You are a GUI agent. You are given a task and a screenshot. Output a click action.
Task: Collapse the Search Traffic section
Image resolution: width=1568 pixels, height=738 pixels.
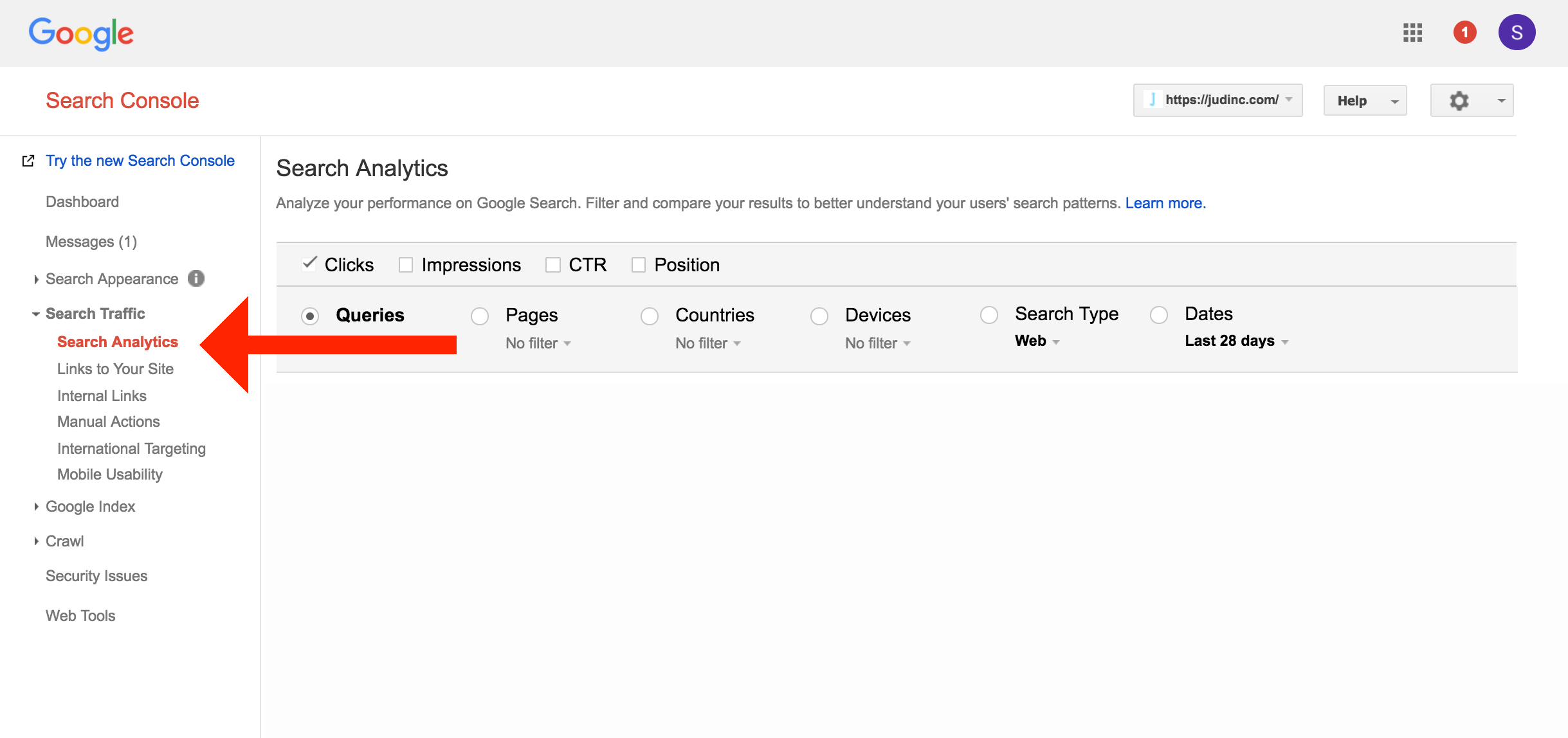click(36, 314)
